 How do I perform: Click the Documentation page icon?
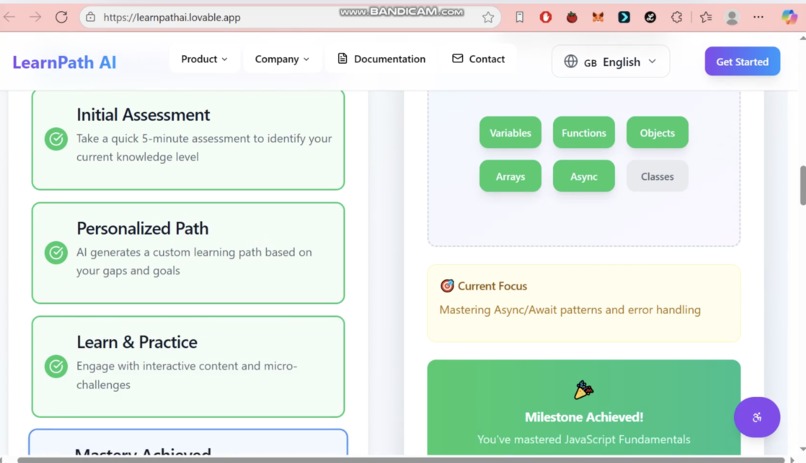coord(342,59)
